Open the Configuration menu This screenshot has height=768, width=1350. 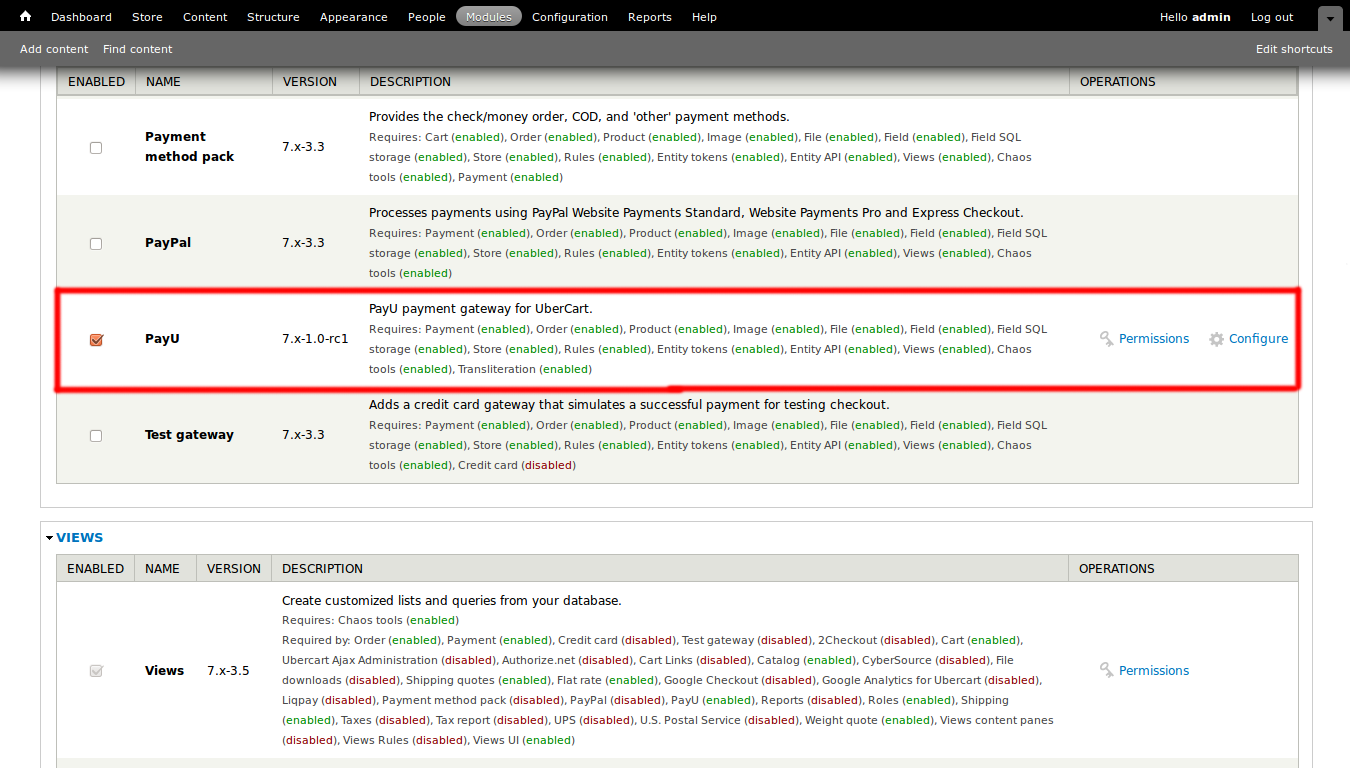(x=569, y=17)
